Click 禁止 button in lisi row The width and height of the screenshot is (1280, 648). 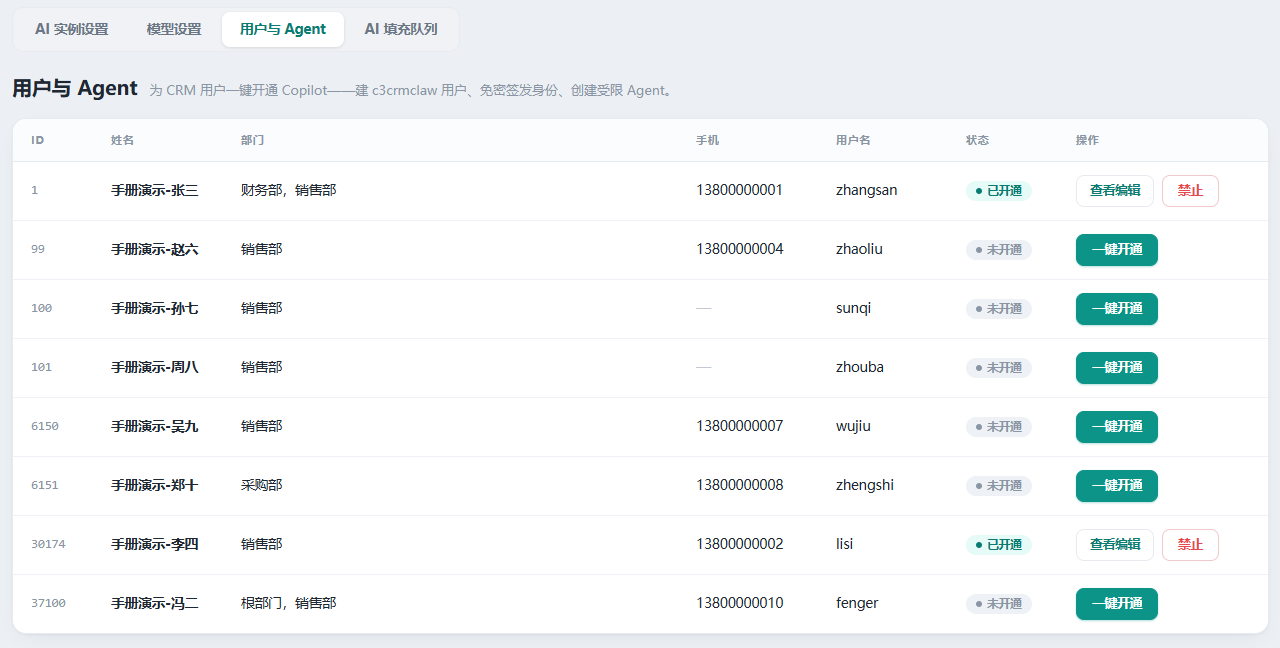pos(1190,545)
